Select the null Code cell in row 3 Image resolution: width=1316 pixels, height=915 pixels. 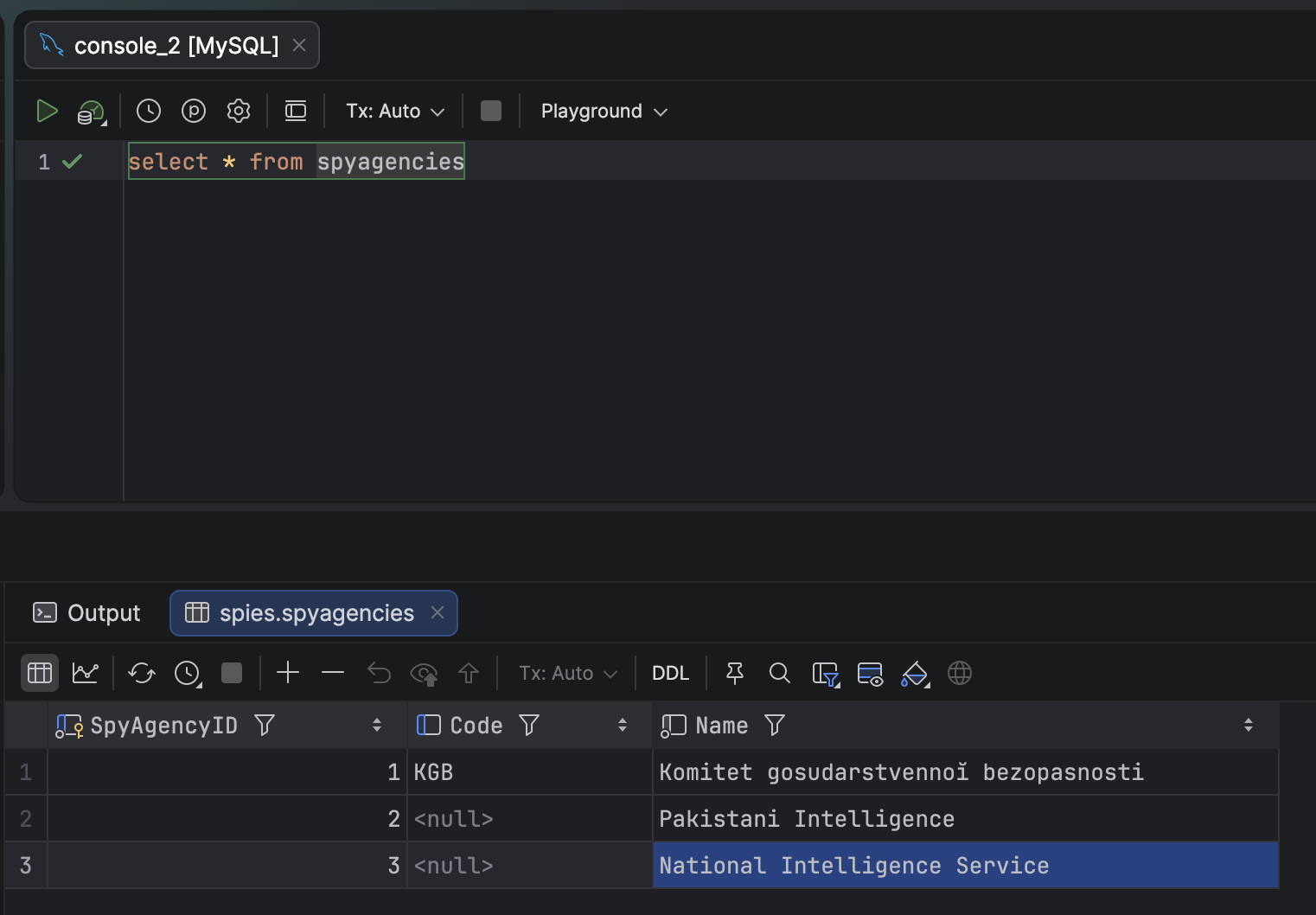coord(529,865)
